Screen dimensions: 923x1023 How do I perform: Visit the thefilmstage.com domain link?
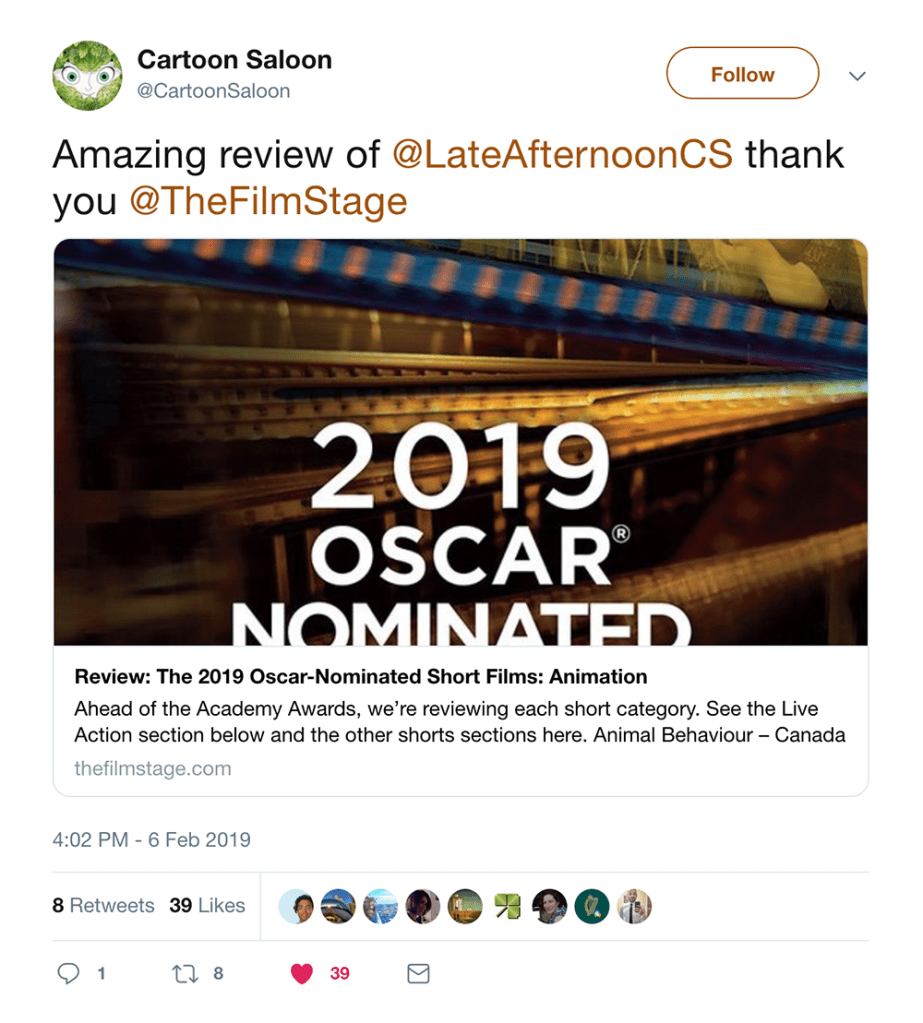coord(152,769)
